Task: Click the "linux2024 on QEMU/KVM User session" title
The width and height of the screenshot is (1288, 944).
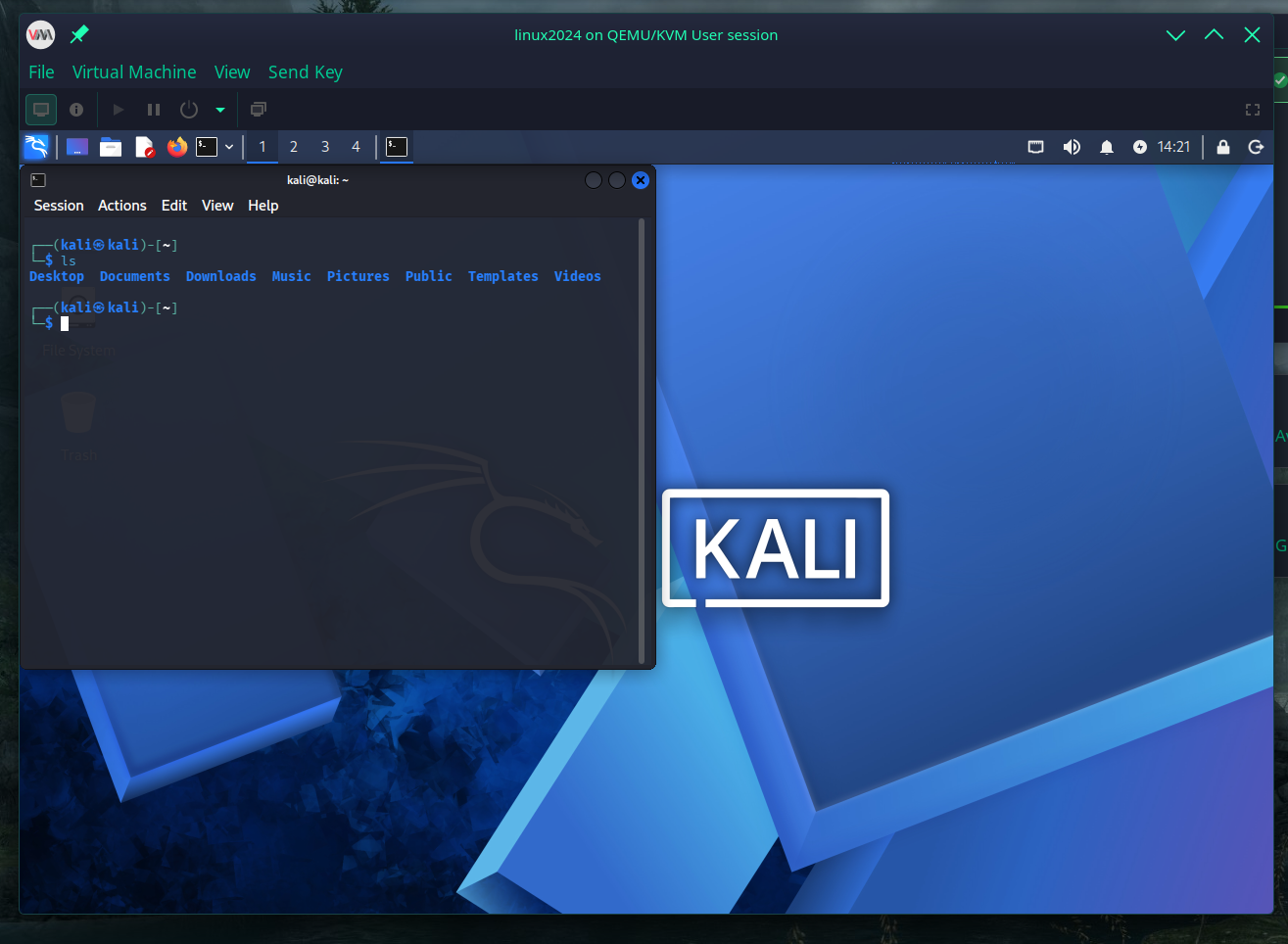Action: click(646, 35)
